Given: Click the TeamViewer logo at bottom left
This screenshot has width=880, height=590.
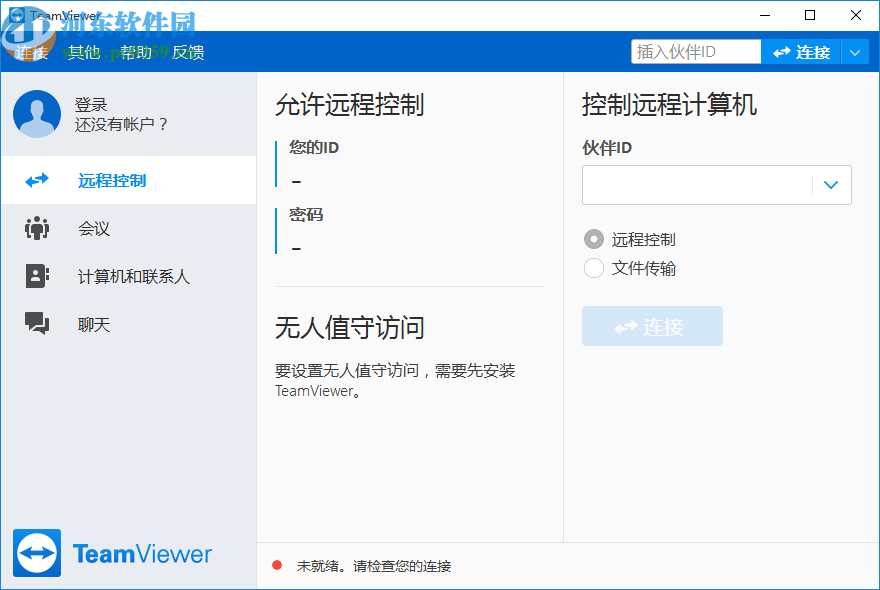Looking at the screenshot, I should pyautogui.click(x=112, y=554).
